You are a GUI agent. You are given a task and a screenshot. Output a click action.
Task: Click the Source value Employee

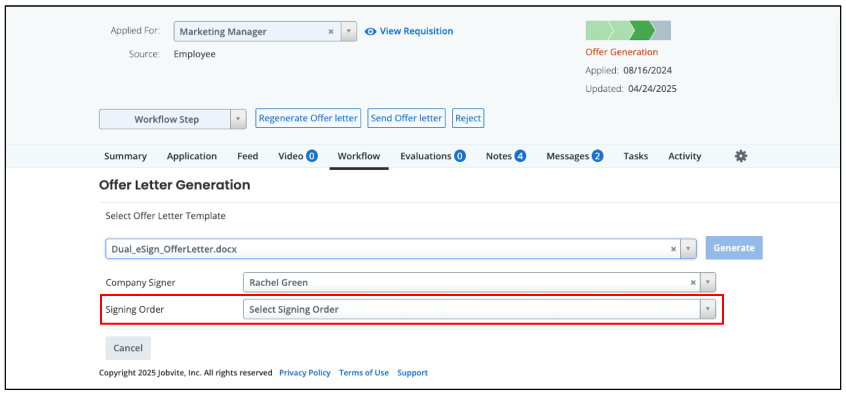click(194, 54)
